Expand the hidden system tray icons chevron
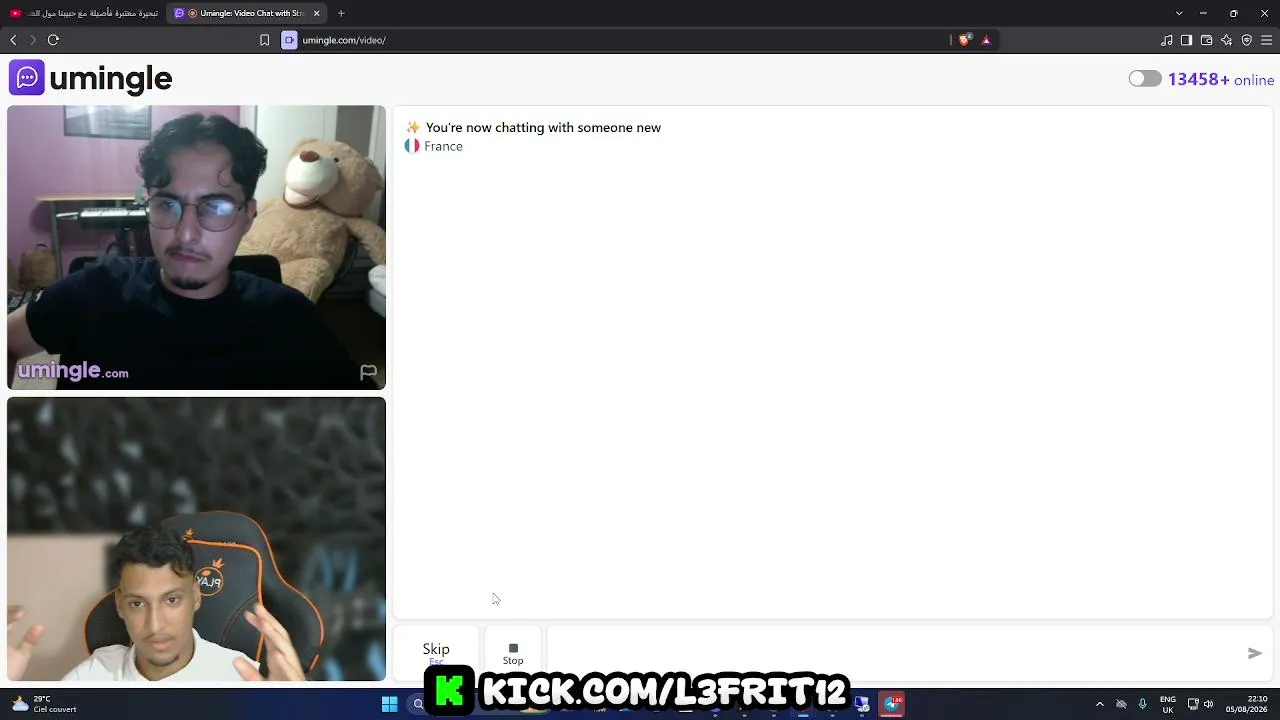This screenshot has width=1280, height=720. coord(1100,704)
